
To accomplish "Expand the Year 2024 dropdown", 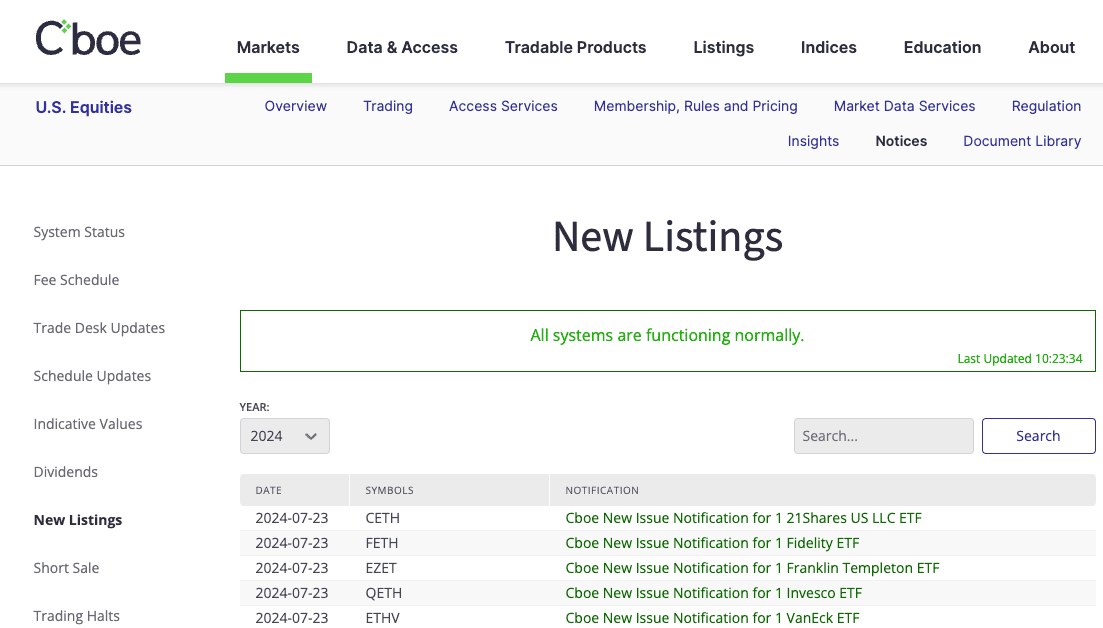I will click(285, 436).
